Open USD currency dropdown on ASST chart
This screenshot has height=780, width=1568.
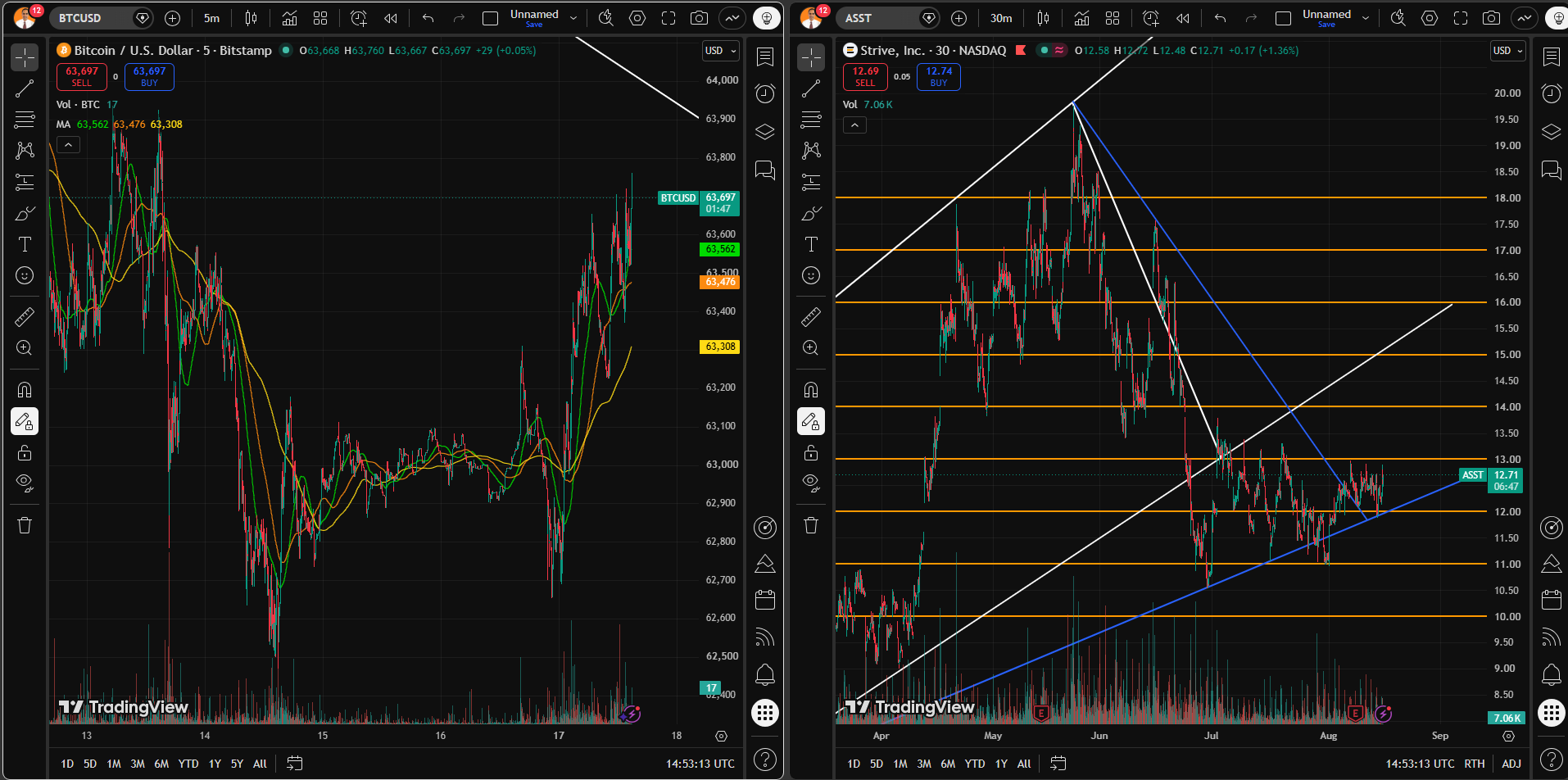tap(1508, 51)
